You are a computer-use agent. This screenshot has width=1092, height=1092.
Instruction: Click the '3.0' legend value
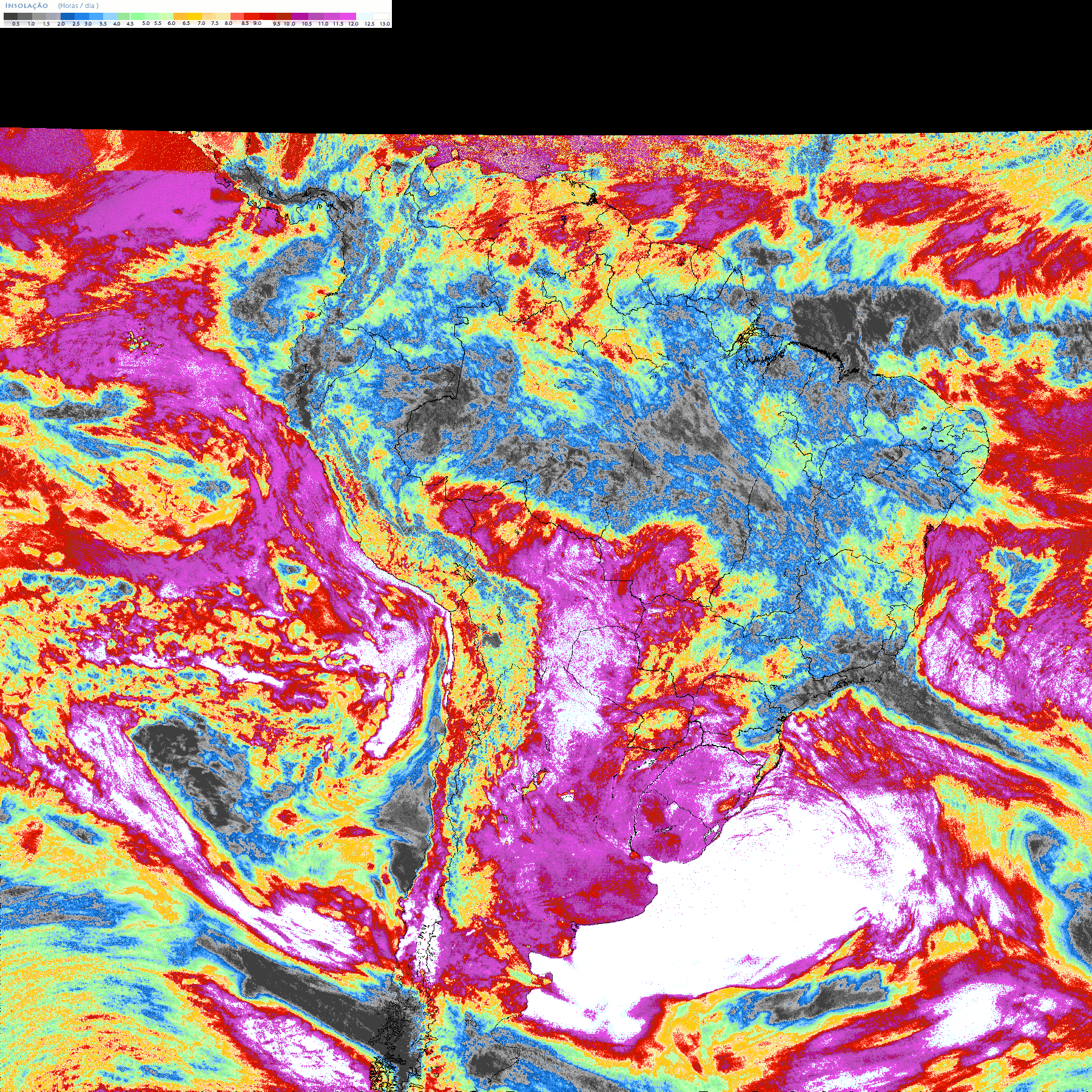coord(88,24)
